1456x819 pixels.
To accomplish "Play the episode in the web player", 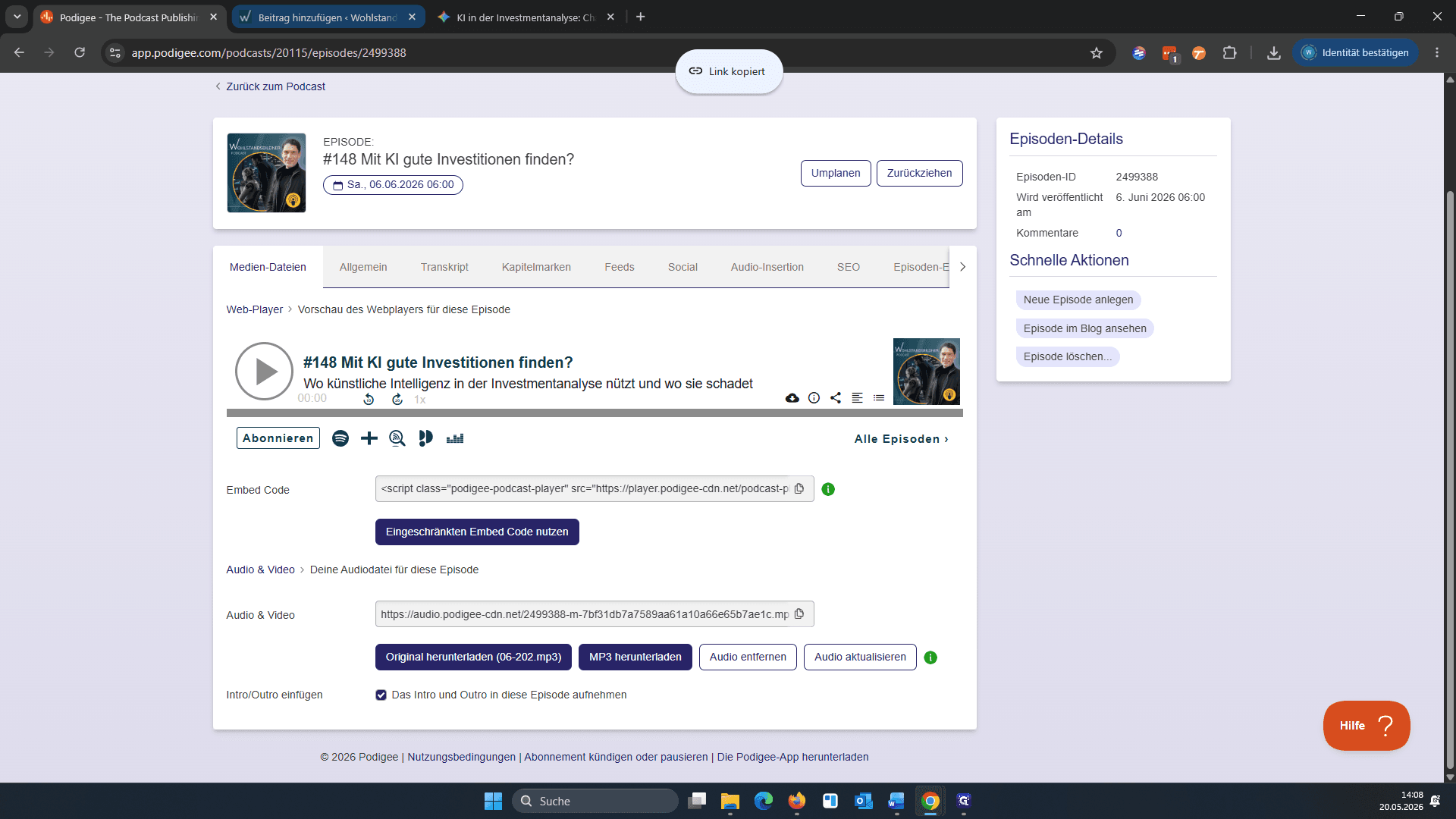I will [264, 372].
